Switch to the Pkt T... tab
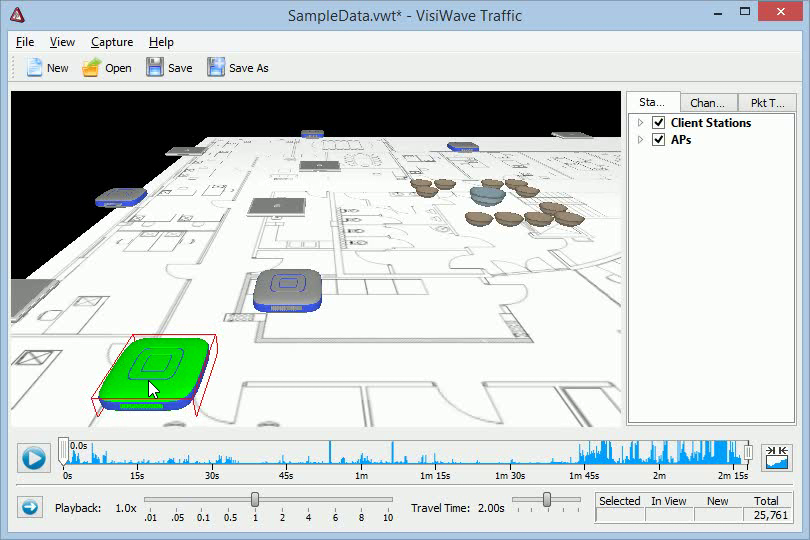Screen dimensions: 810x540 [x=767, y=103]
